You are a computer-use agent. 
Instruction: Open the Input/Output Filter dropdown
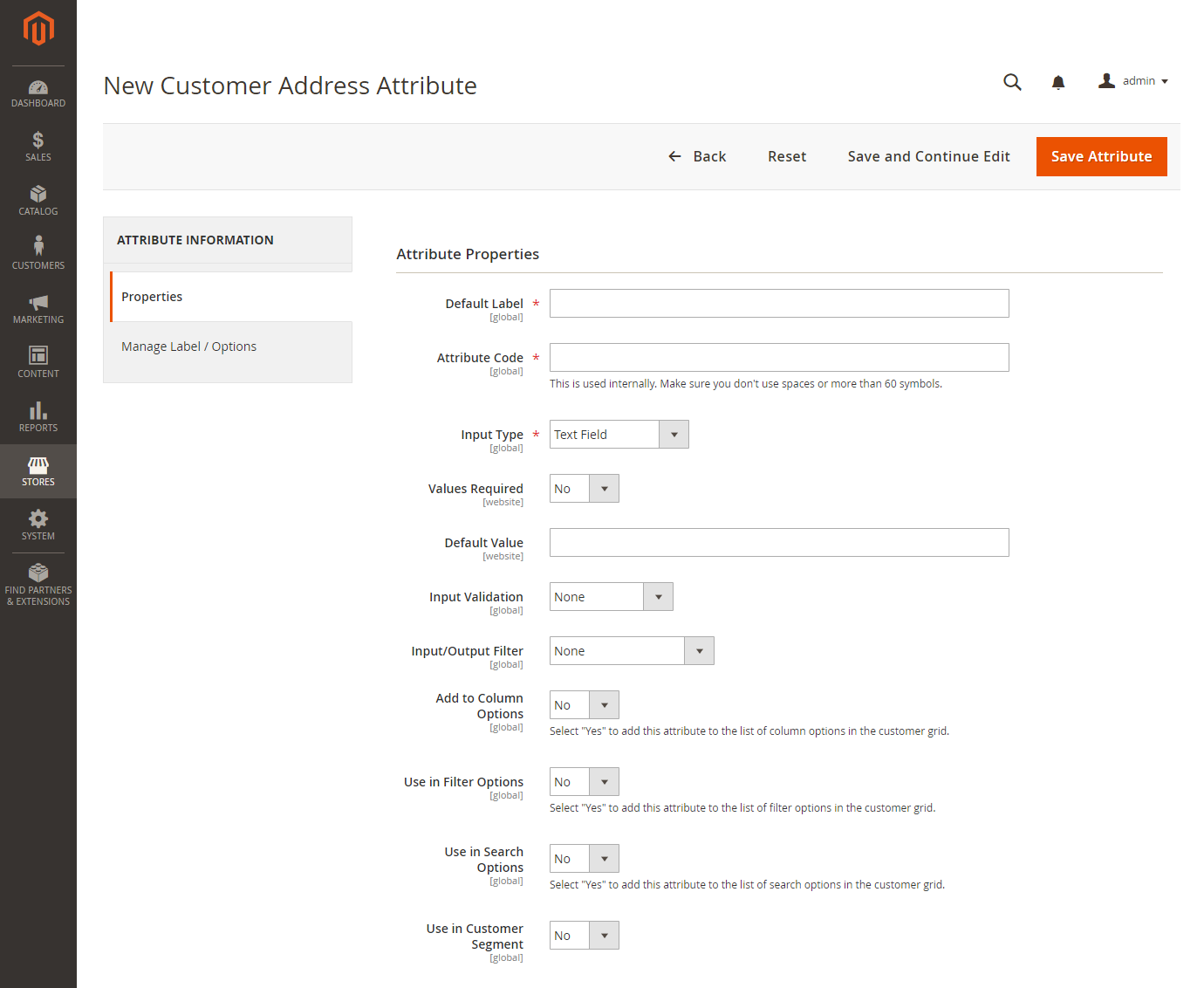[632, 650]
